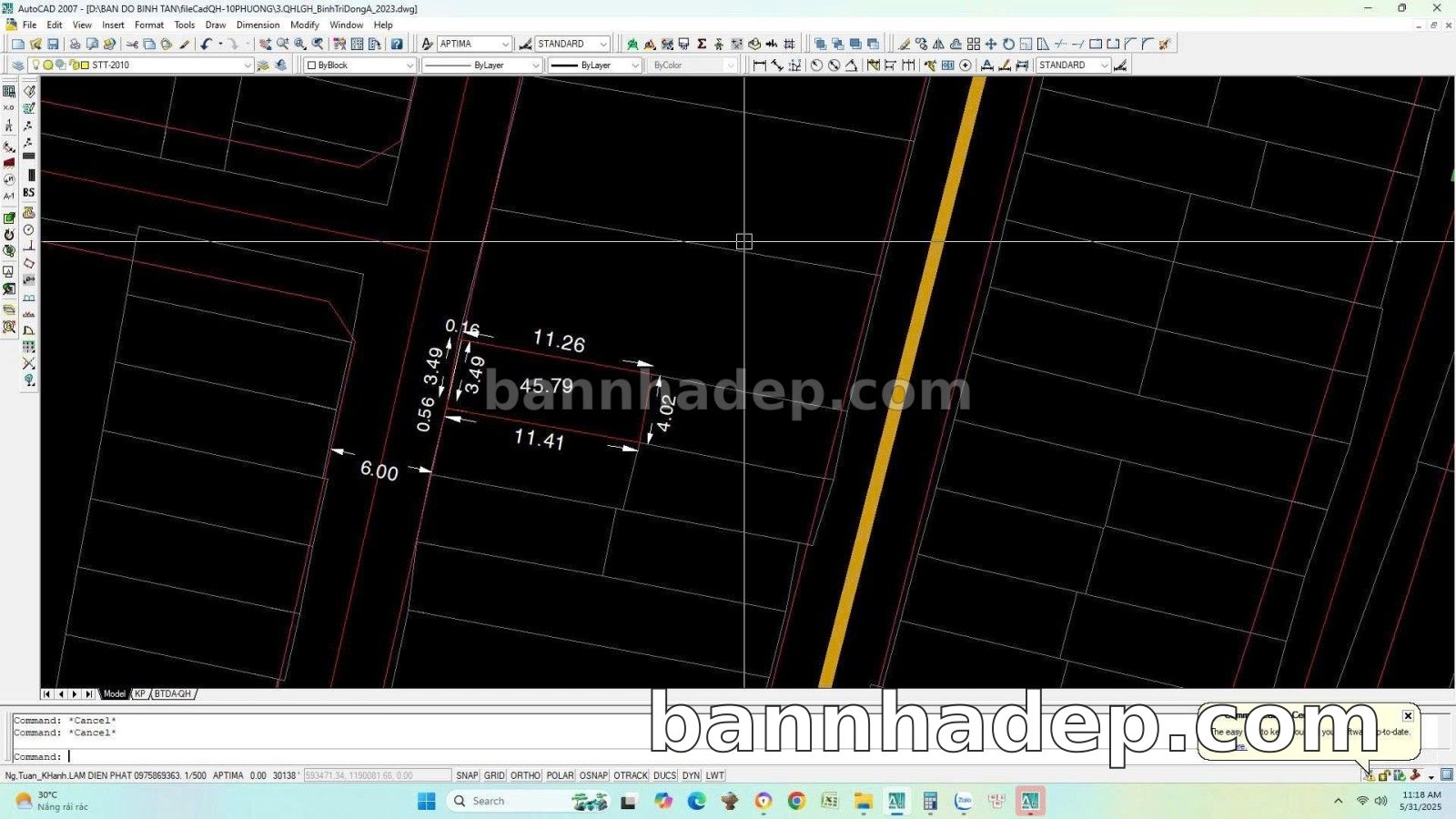Select the Linear Dimension tool
Viewport: 1456px width, 819px height.
point(759,66)
